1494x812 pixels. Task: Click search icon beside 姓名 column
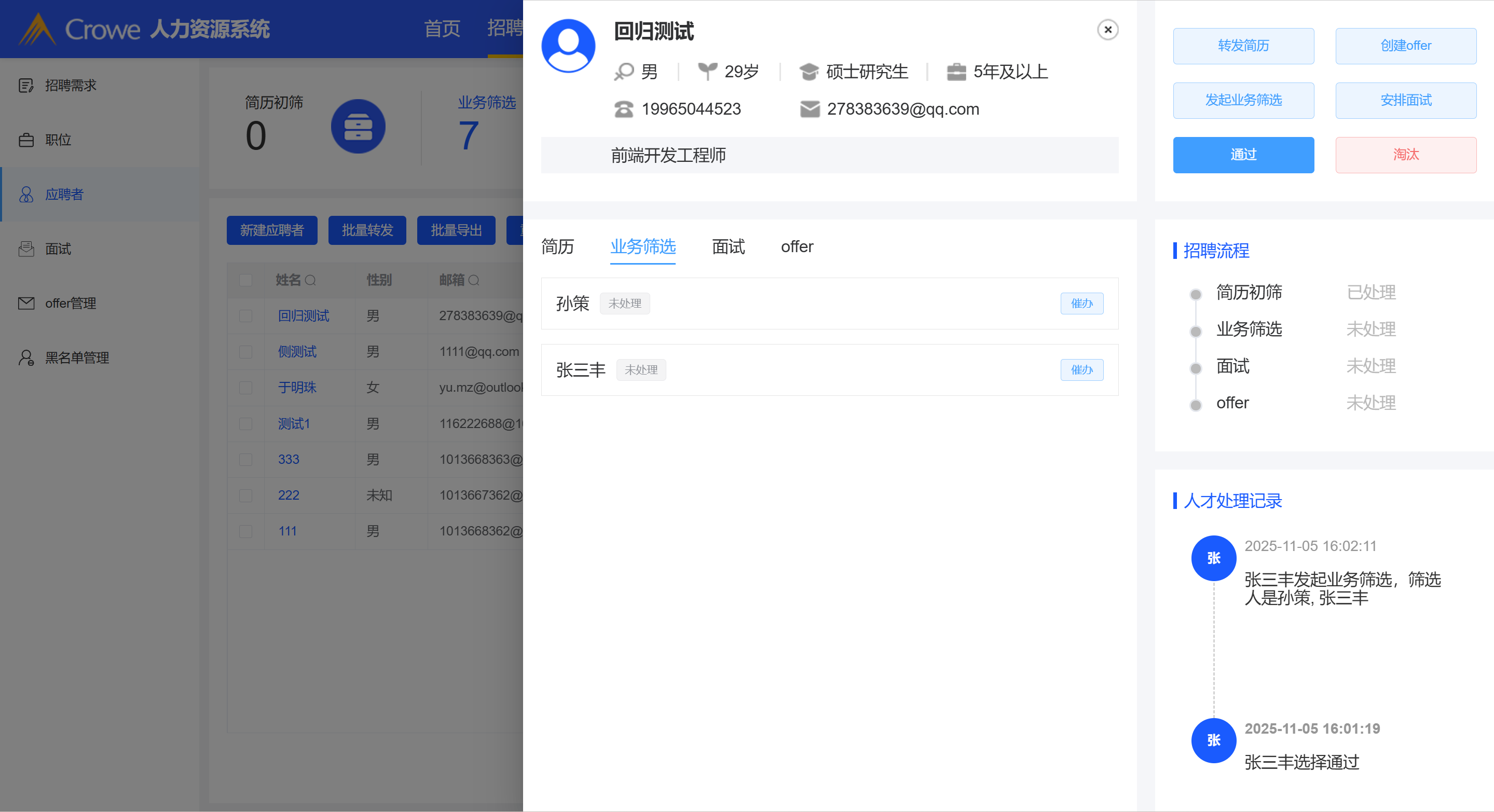click(x=311, y=280)
